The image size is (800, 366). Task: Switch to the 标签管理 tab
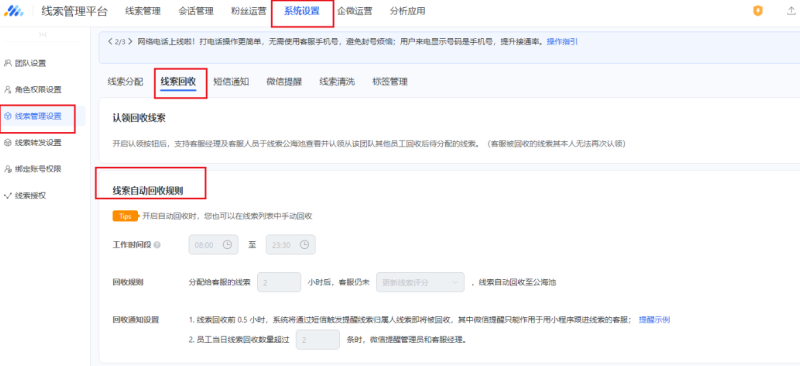(x=390, y=82)
